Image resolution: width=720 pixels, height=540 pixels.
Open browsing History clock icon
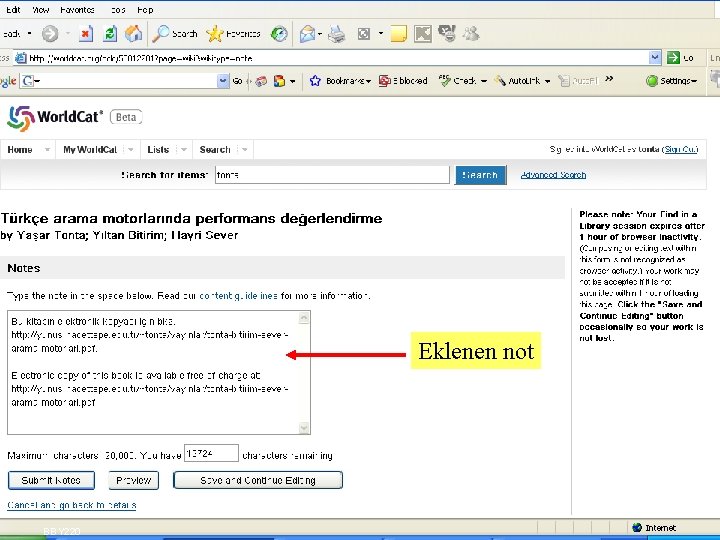click(x=279, y=34)
